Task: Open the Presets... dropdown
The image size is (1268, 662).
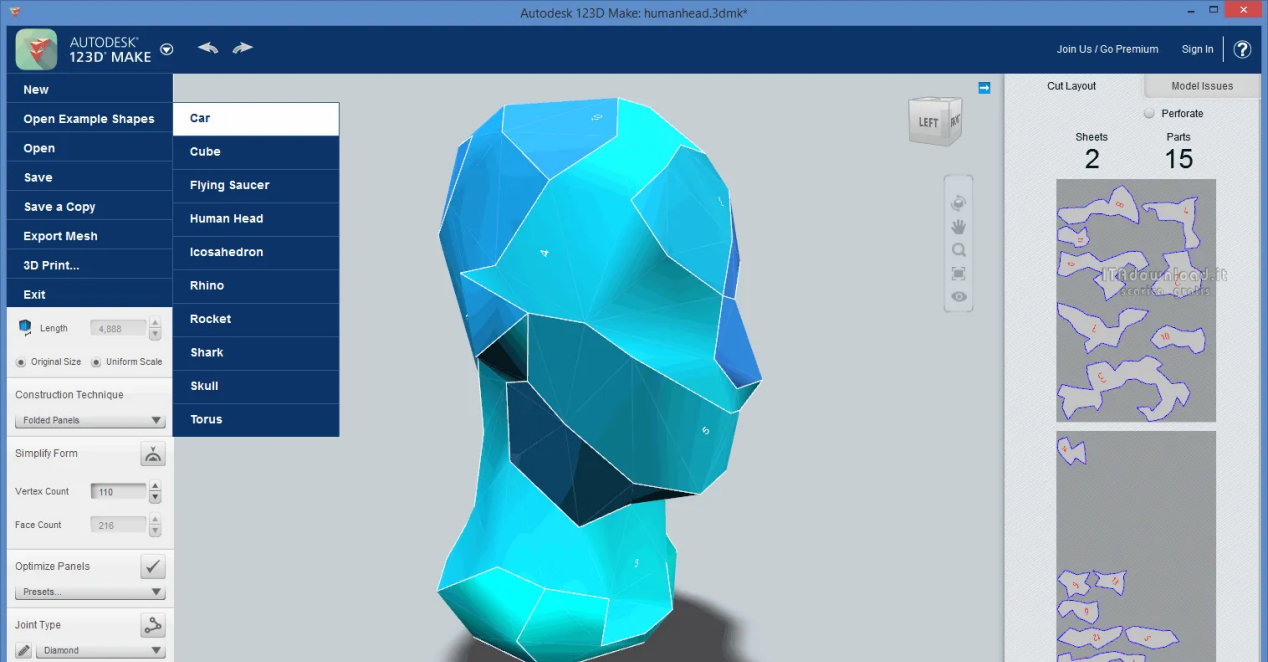Action: point(90,592)
